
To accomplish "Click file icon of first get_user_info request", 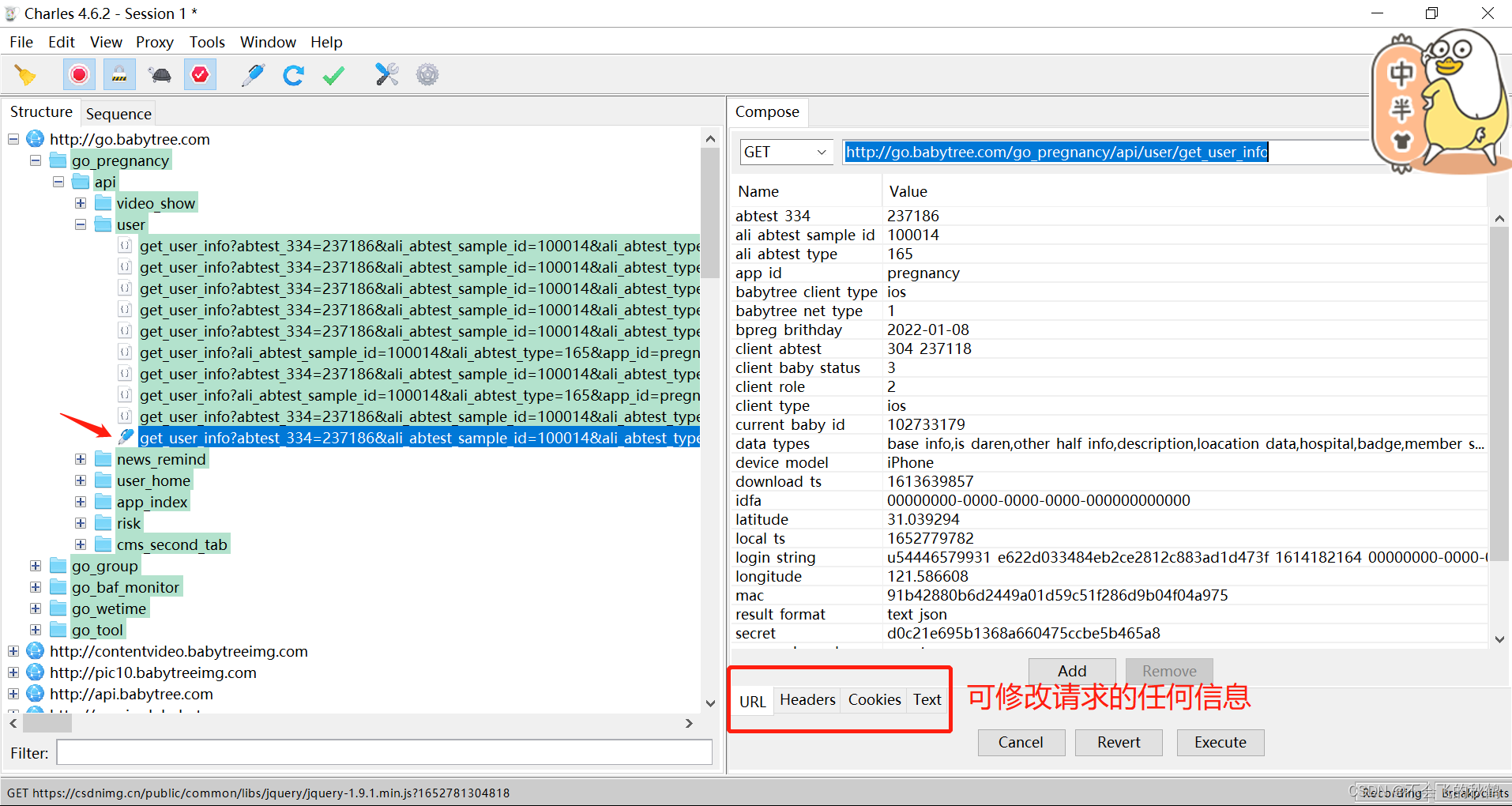I will pyautogui.click(x=125, y=246).
